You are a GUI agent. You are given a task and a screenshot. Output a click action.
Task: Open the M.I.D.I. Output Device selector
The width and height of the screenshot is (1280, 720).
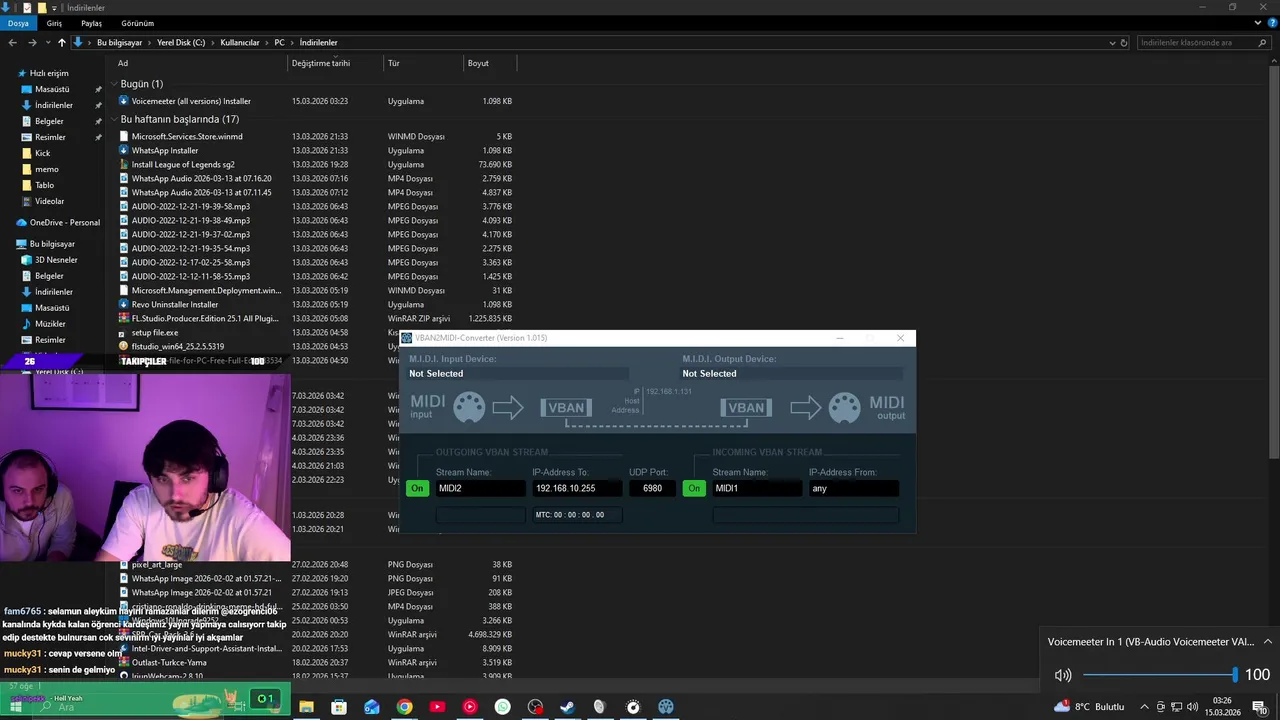(792, 373)
